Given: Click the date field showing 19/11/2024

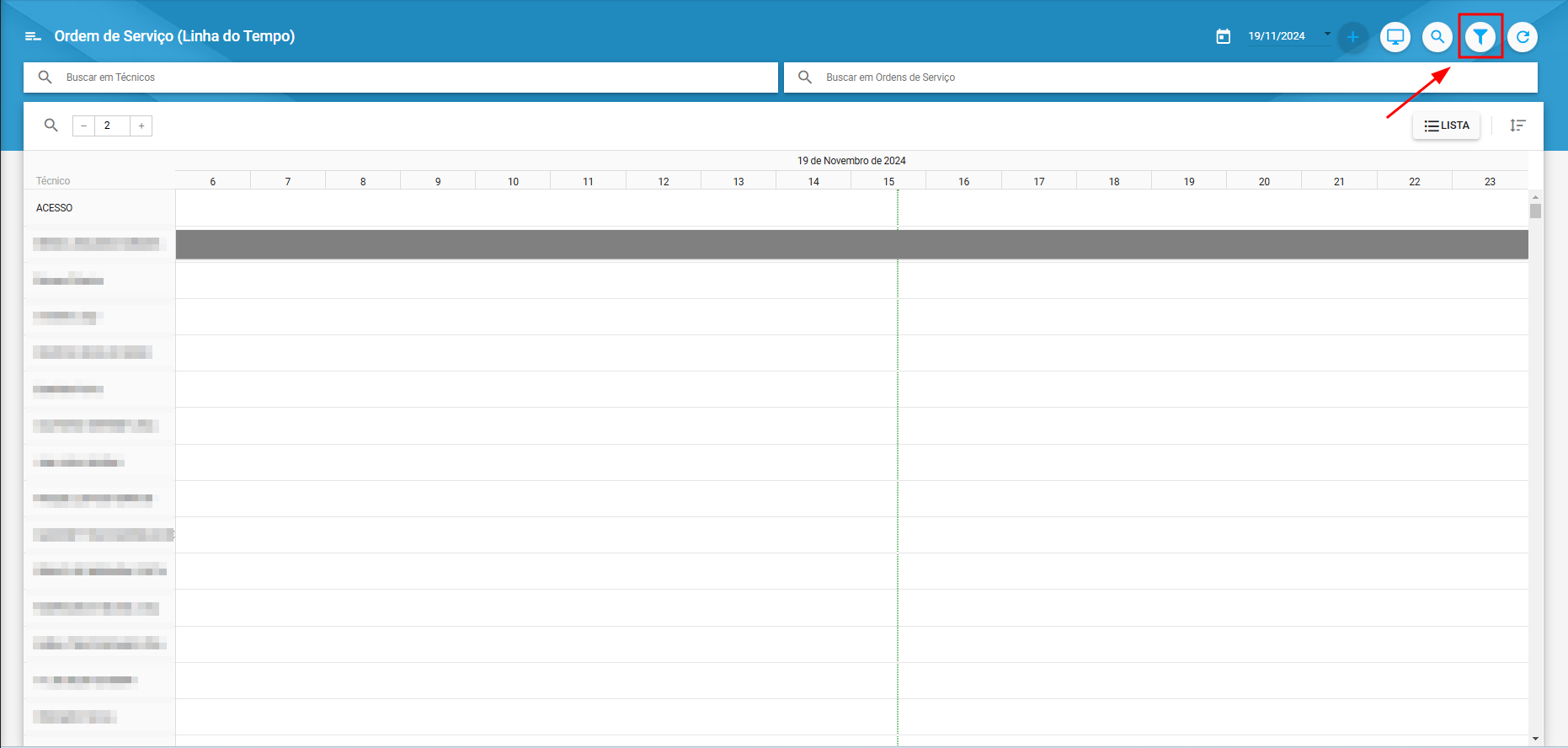Looking at the screenshot, I should tap(1277, 36).
